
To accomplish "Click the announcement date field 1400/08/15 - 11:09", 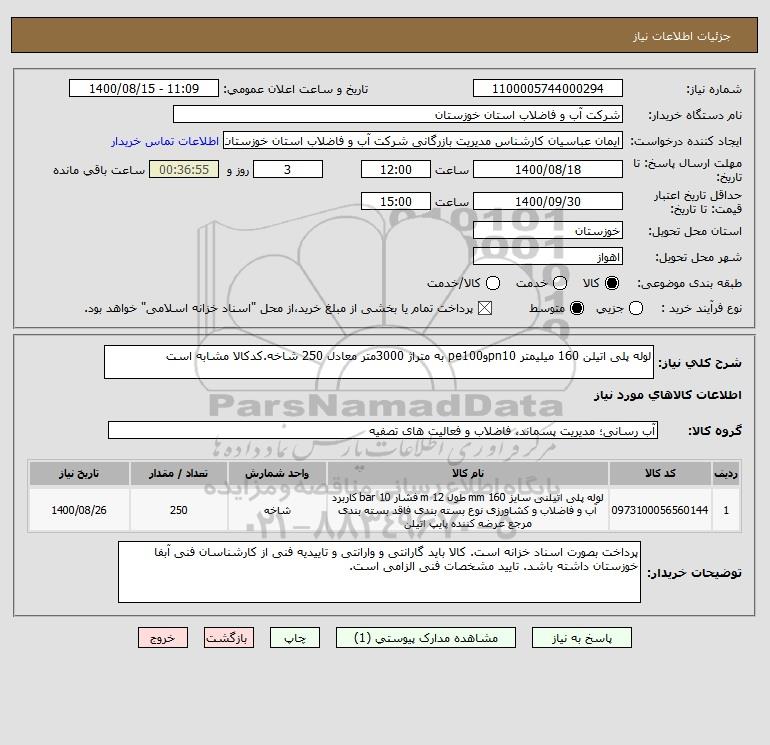I will click(144, 89).
